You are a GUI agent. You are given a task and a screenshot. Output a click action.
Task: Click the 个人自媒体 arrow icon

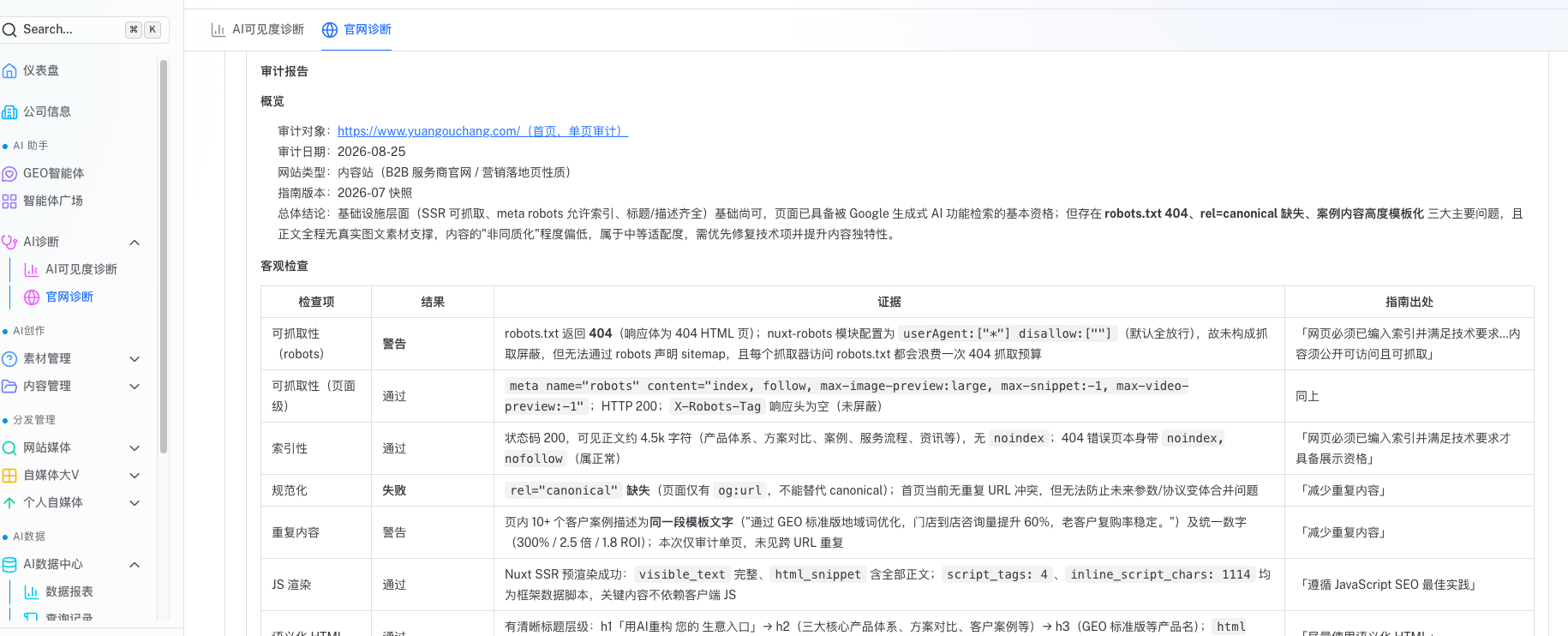click(9, 502)
